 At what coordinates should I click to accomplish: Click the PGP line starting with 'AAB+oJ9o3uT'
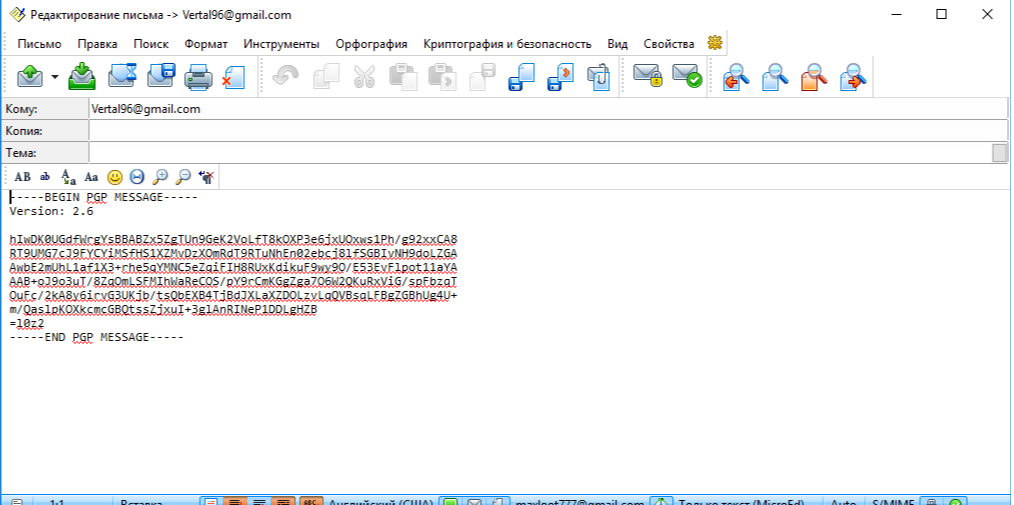tap(233, 282)
